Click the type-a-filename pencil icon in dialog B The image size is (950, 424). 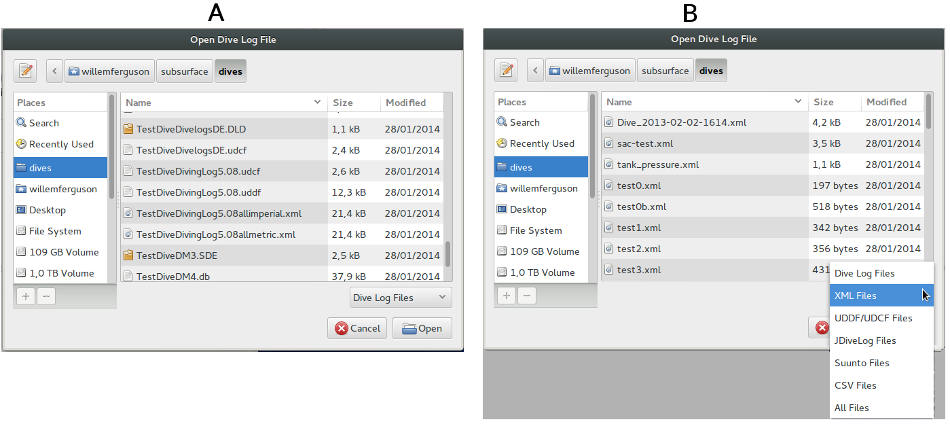coord(506,70)
